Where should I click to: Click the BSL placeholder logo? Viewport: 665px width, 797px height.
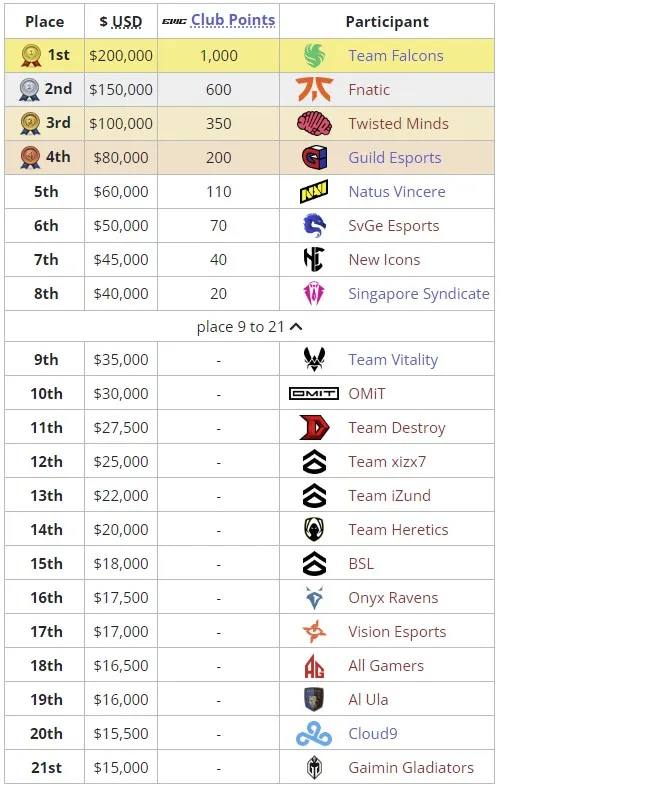(314, 564)
